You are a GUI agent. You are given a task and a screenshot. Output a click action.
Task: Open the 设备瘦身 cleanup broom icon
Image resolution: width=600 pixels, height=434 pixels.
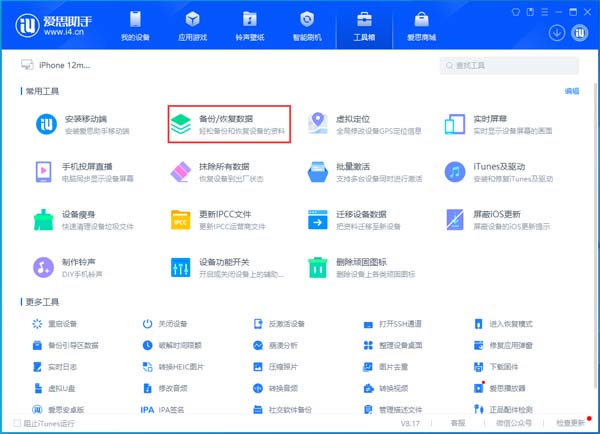pos(43,220)
